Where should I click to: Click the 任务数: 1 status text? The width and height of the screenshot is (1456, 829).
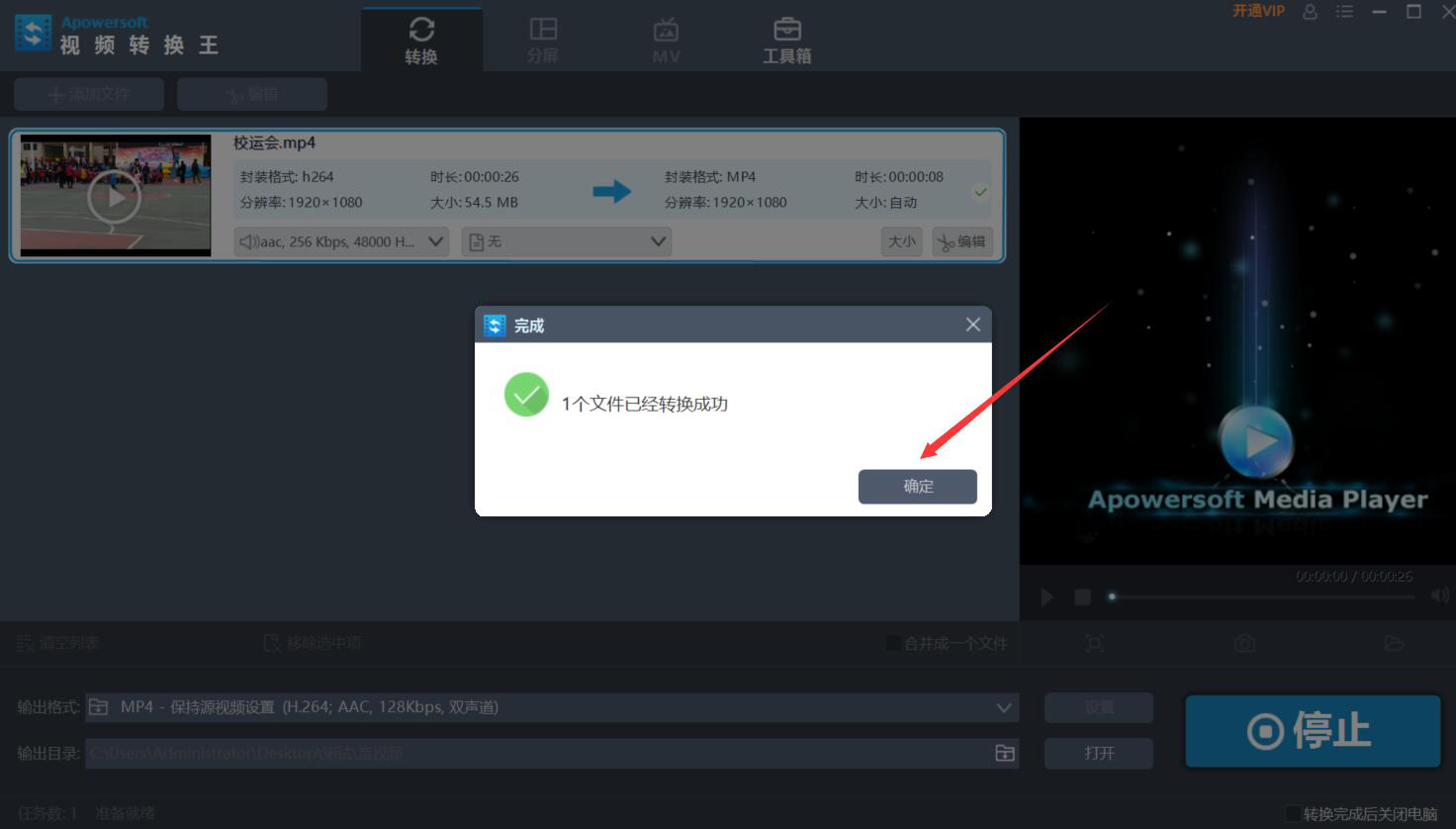(46, 813)
